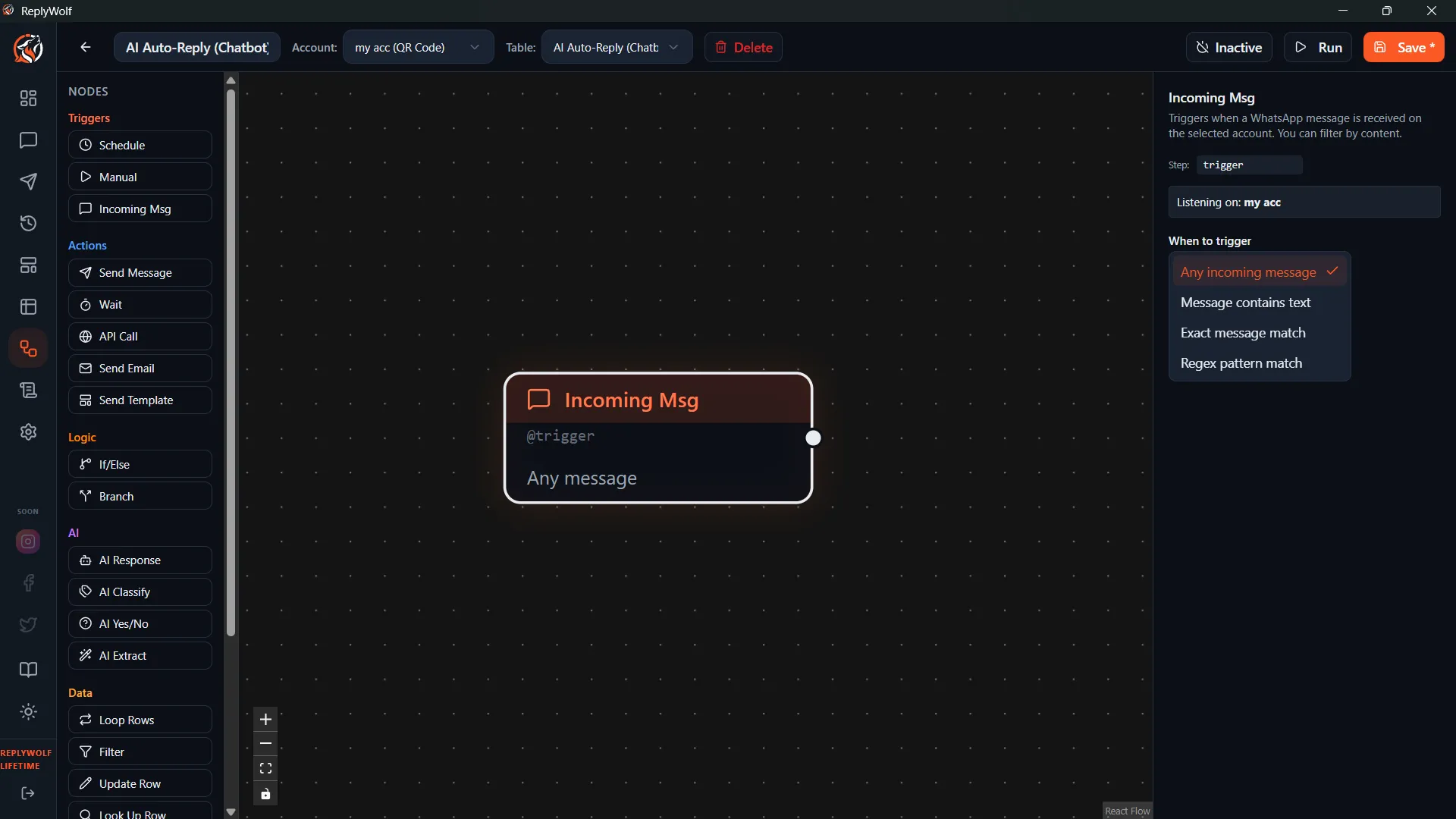This screenshot has width=1456, height=819.
Task: Open the Table dropdown
Action: pyautogui.click(x=617, y=47)
